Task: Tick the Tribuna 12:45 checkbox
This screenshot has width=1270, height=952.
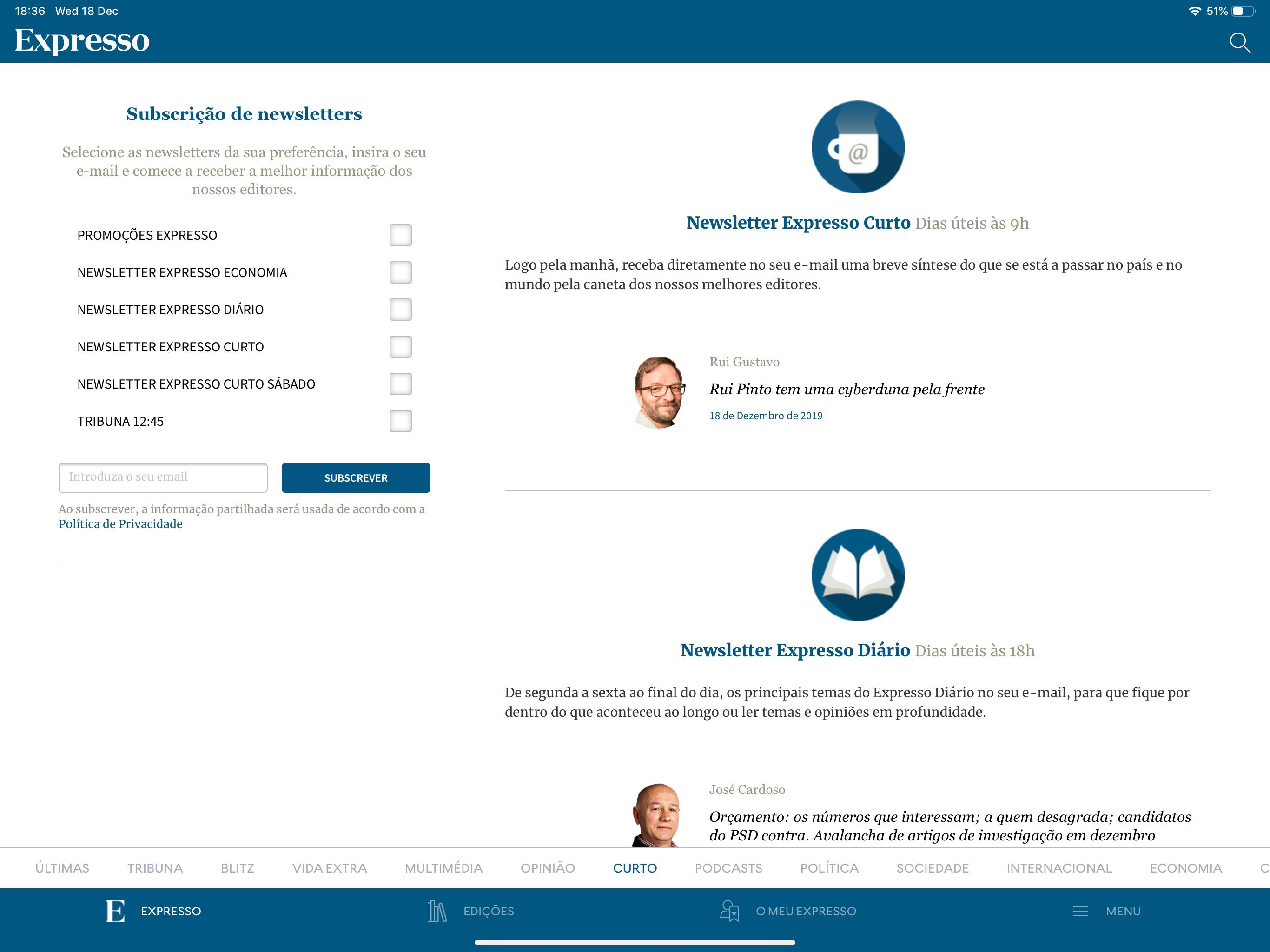Action: tap(400, 421)
